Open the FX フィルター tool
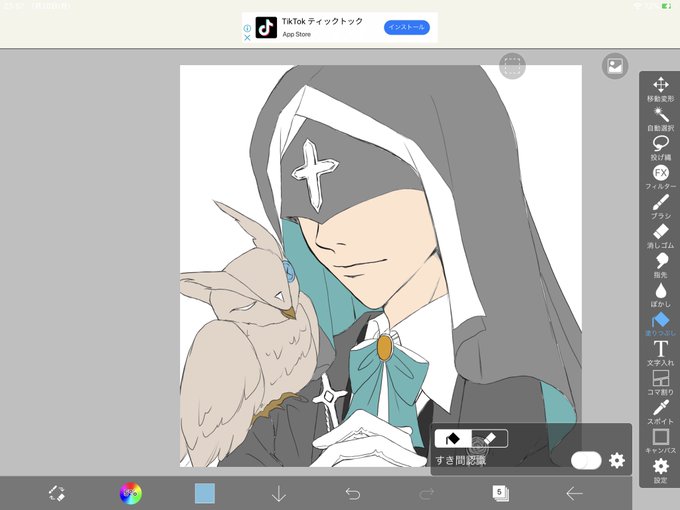The image size is (680, 510). tap(660, 177)
